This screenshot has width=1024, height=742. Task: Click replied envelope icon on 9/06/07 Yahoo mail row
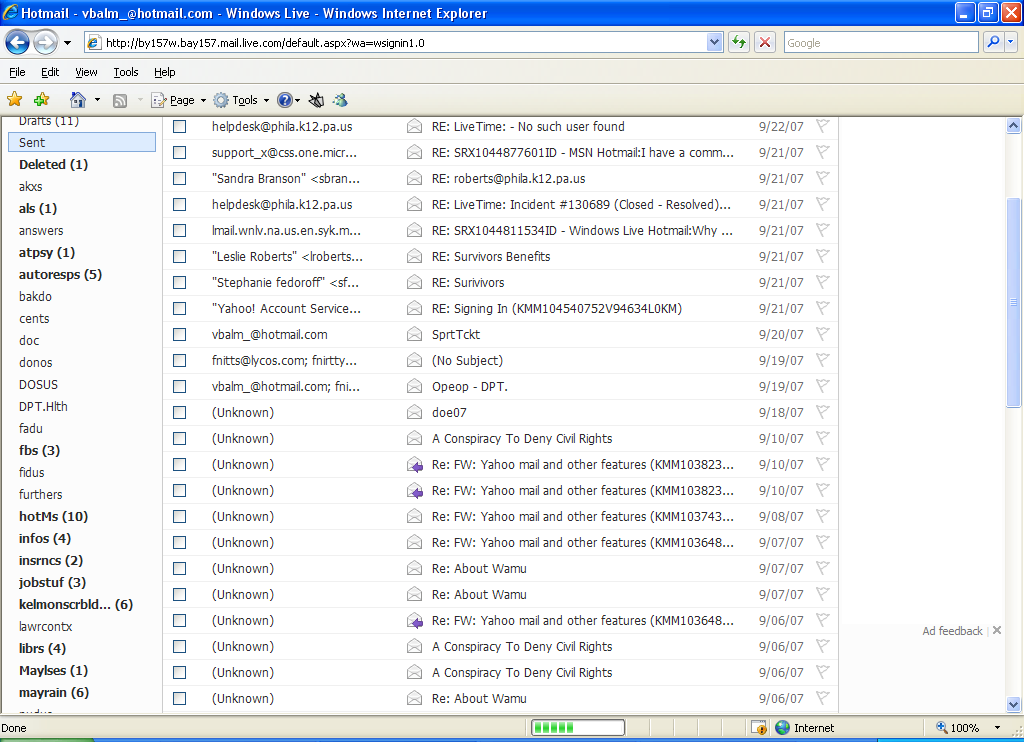pyautogui.click(x=414, y=621)
